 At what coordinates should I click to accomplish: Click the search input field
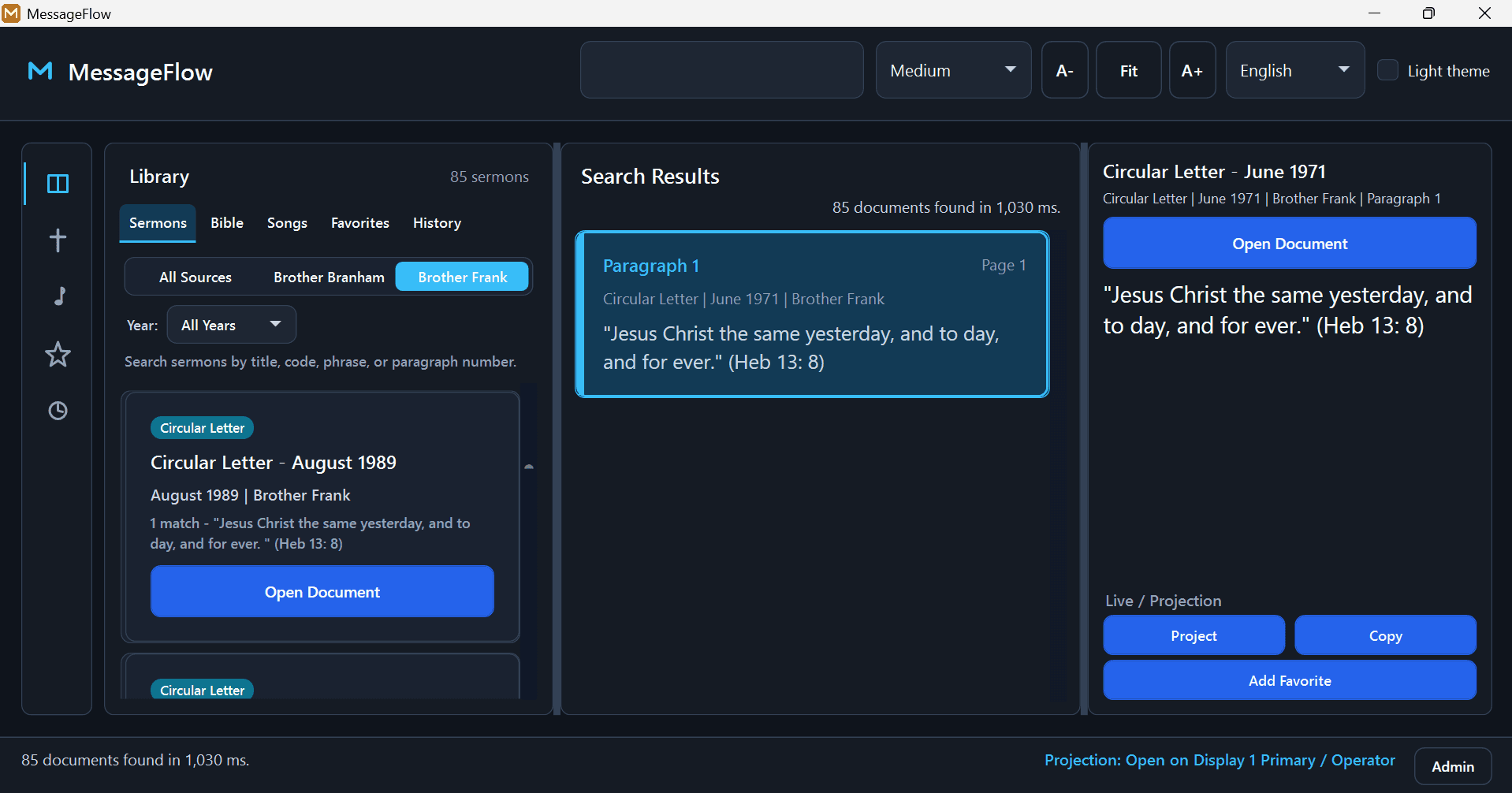point(721,70)
